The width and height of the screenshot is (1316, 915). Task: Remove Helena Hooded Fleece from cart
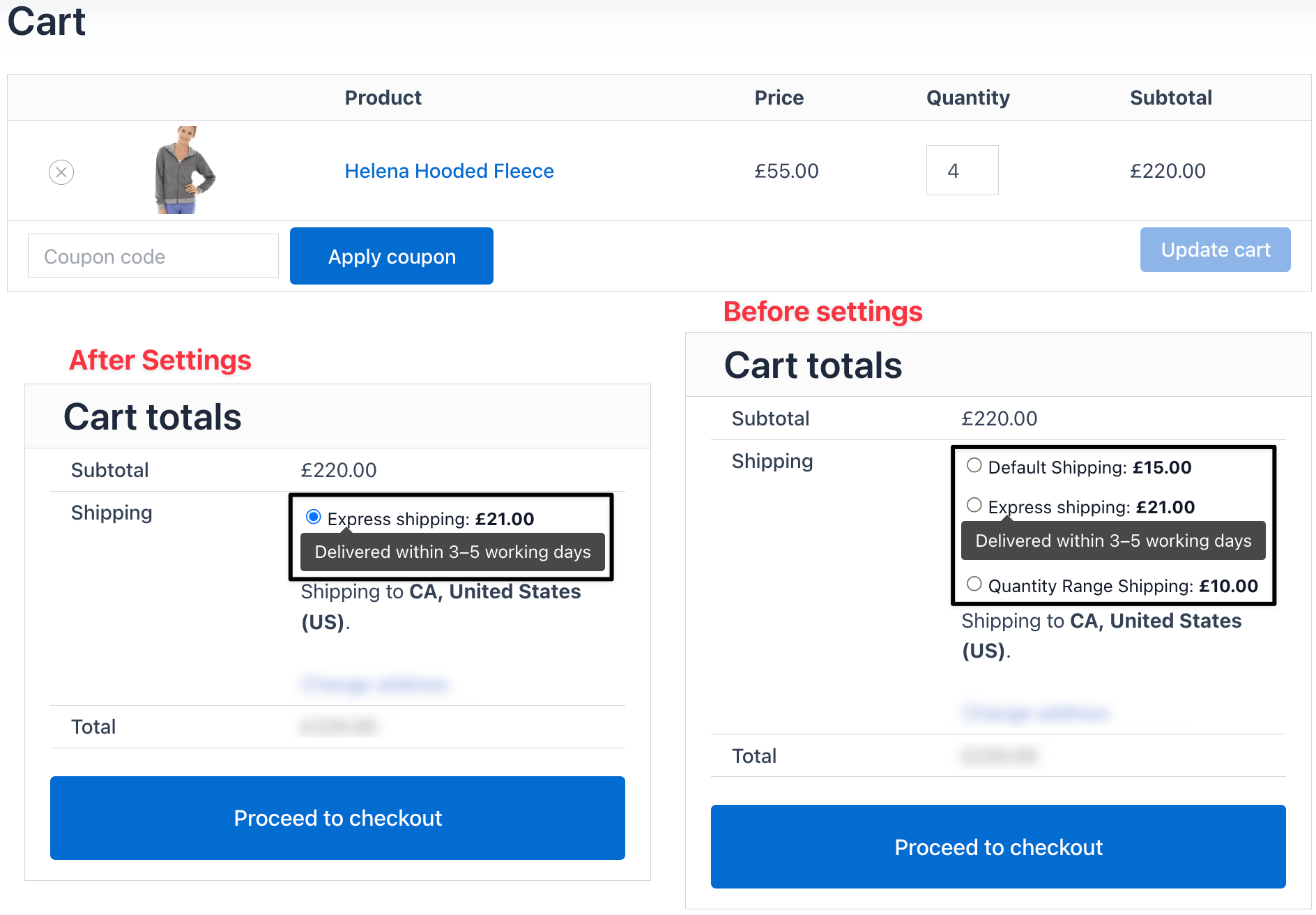pyautogui.click(x=61, y=172)
